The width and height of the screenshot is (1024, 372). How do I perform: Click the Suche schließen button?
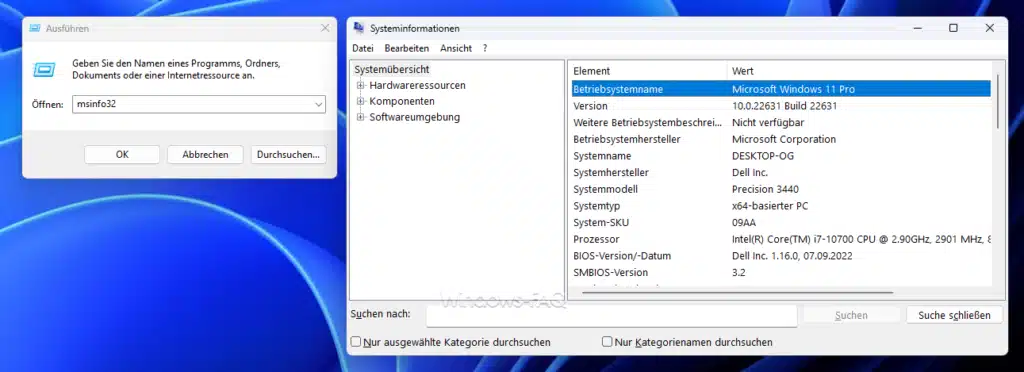pyautogui.click(x=954, y=315)
